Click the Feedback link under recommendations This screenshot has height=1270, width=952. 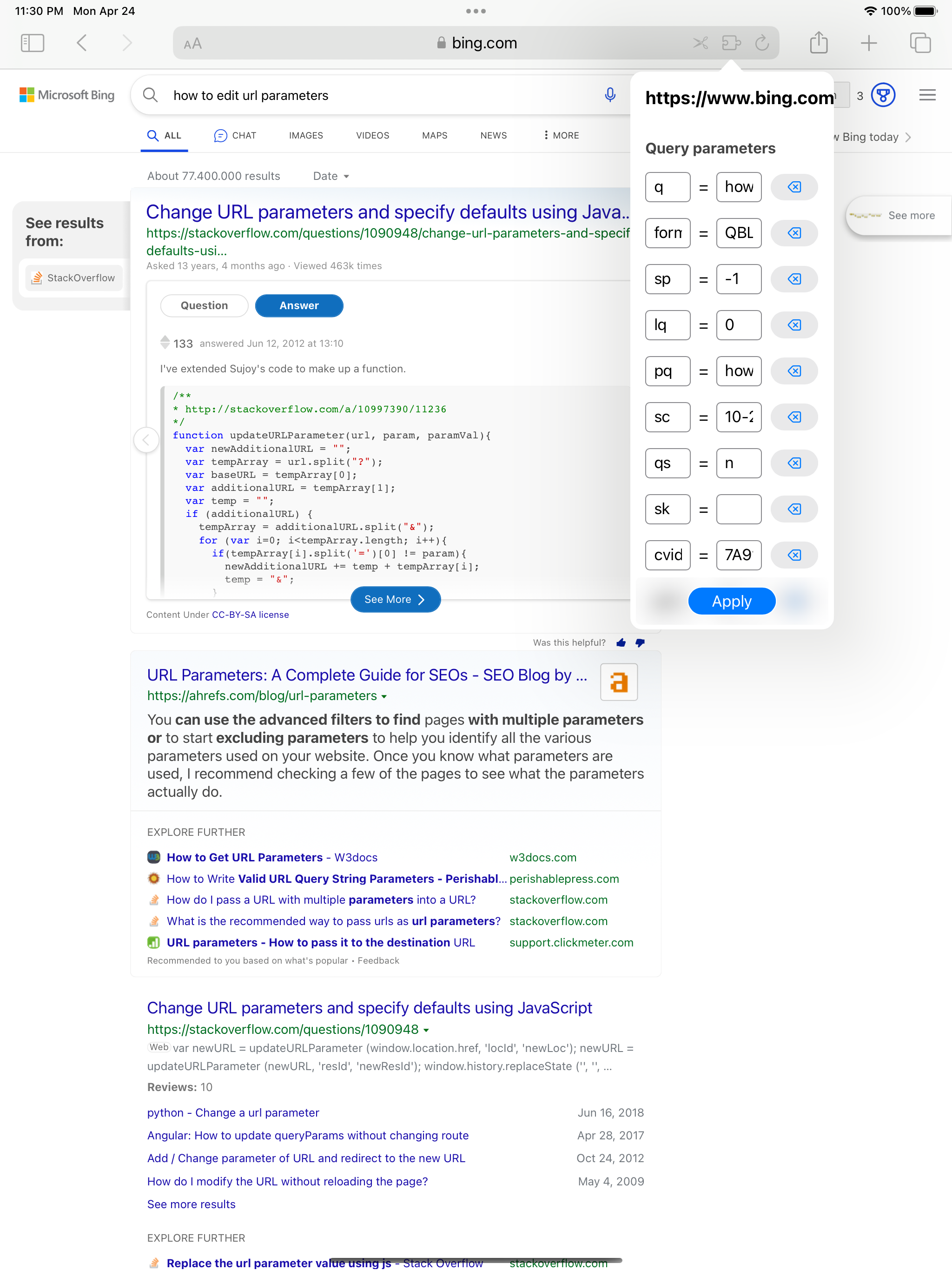378,960
